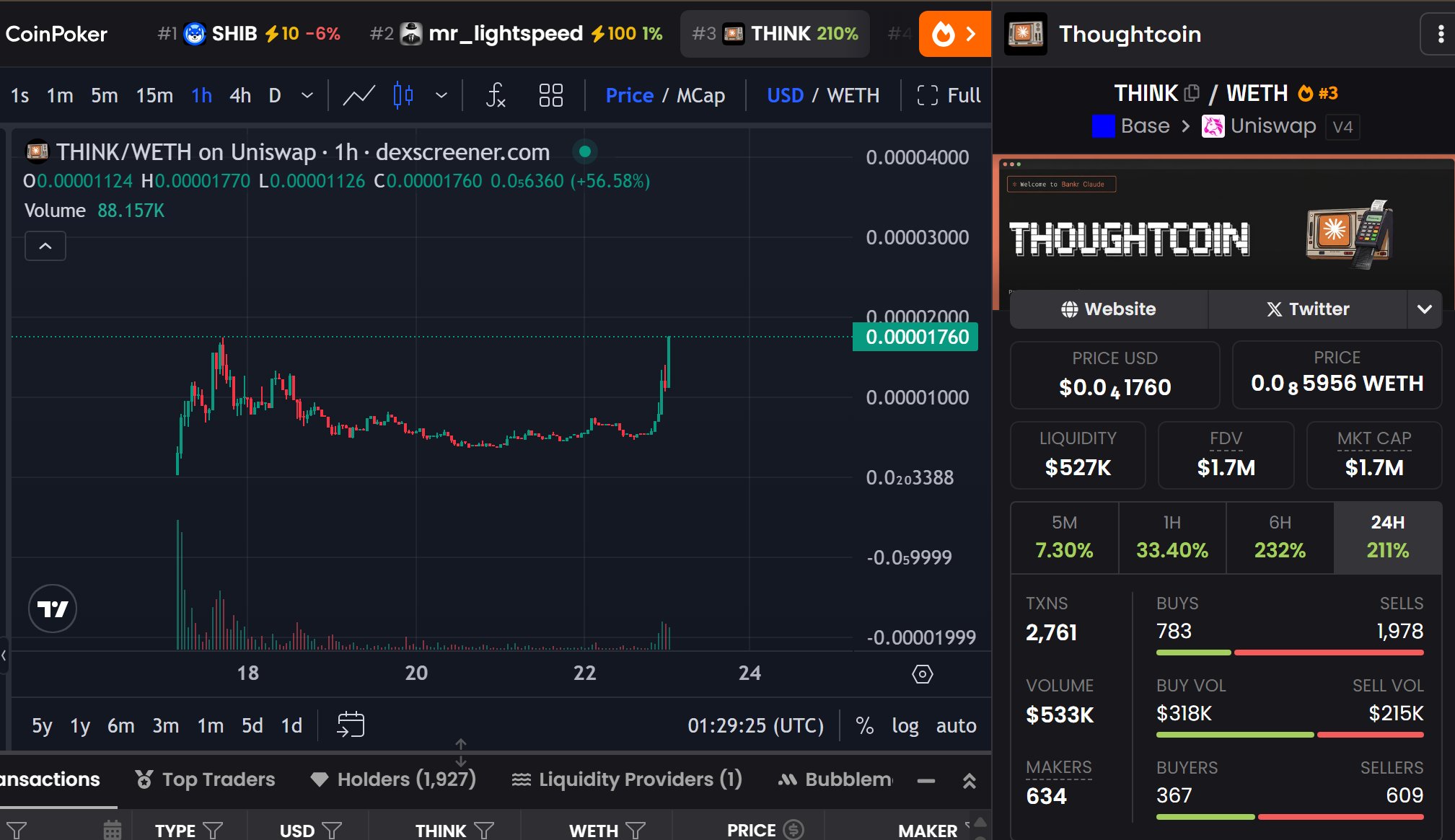The height and width of the screenshot is (840, 1455).
Task: Open the indicators fx icon
Action: (x=496, y=95)
